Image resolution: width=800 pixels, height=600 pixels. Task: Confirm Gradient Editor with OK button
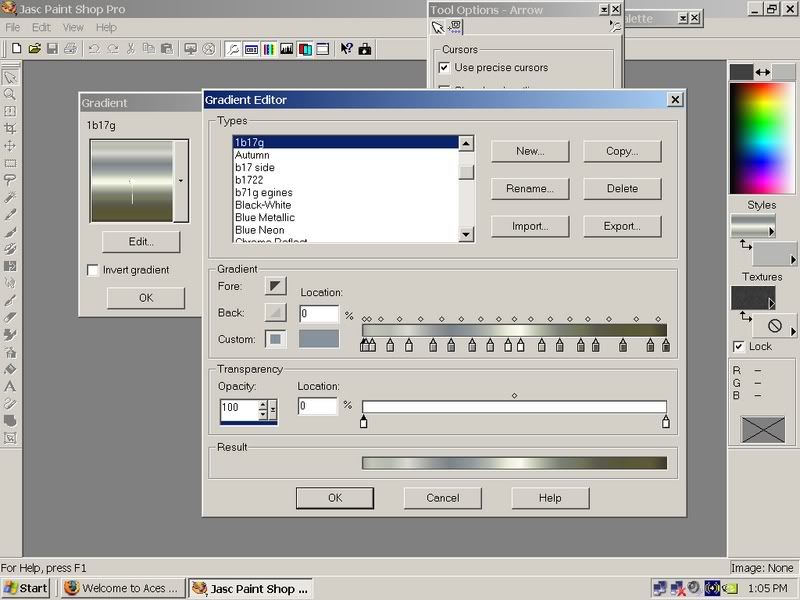pyautogui.click(x=335, y=498)
